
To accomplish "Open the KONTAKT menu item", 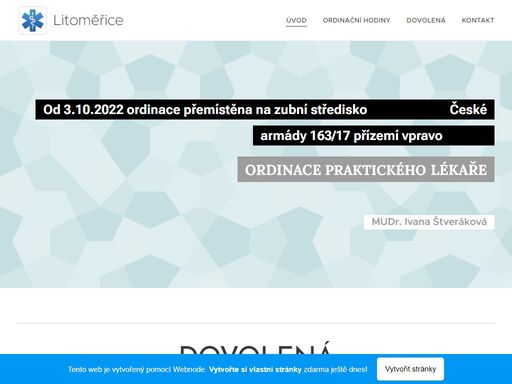I will tap(478, 20).
